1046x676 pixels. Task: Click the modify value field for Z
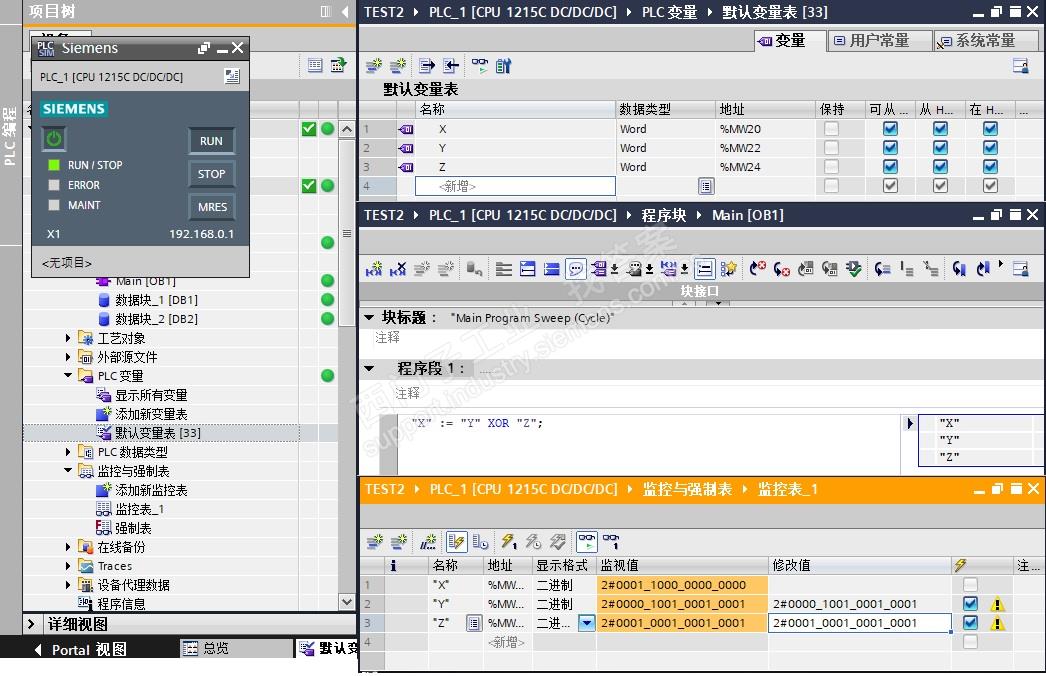(x=860, y=623)
